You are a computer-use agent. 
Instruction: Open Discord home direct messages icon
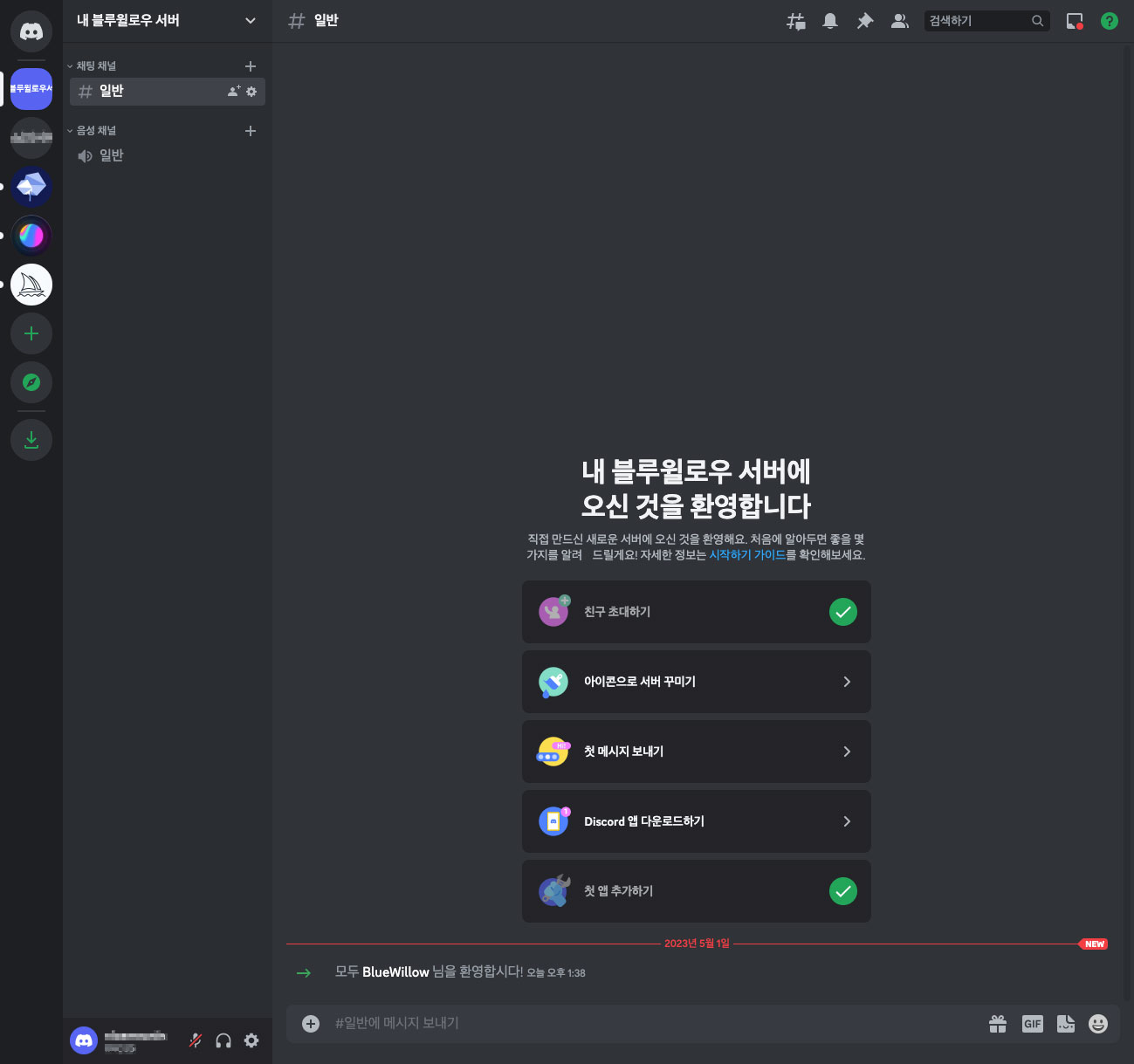click(31, 31)
